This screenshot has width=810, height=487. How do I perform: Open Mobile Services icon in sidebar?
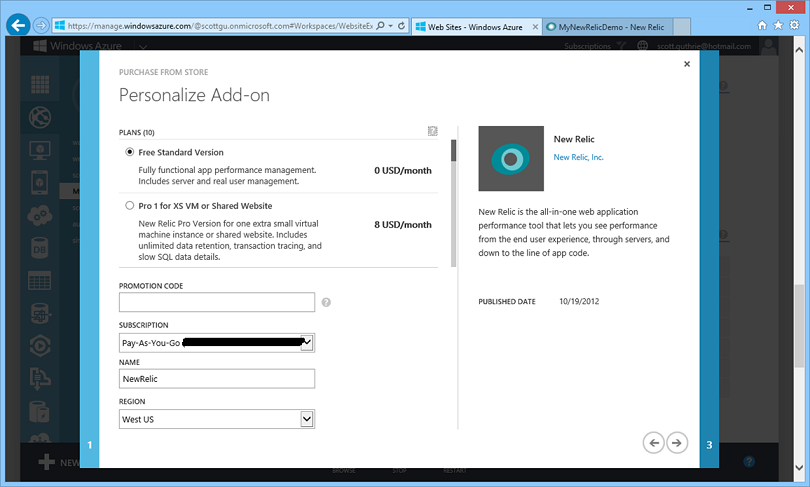coord(40,182)
